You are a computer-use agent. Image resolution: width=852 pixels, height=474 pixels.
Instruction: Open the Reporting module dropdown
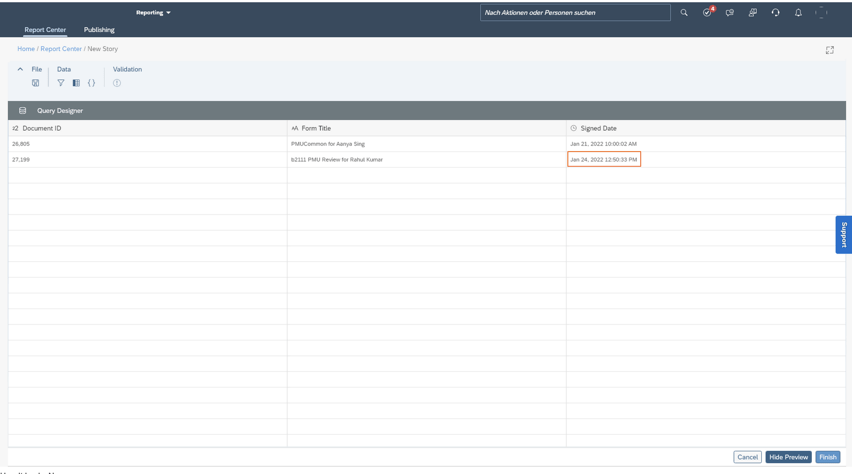(x=153, y=13)
